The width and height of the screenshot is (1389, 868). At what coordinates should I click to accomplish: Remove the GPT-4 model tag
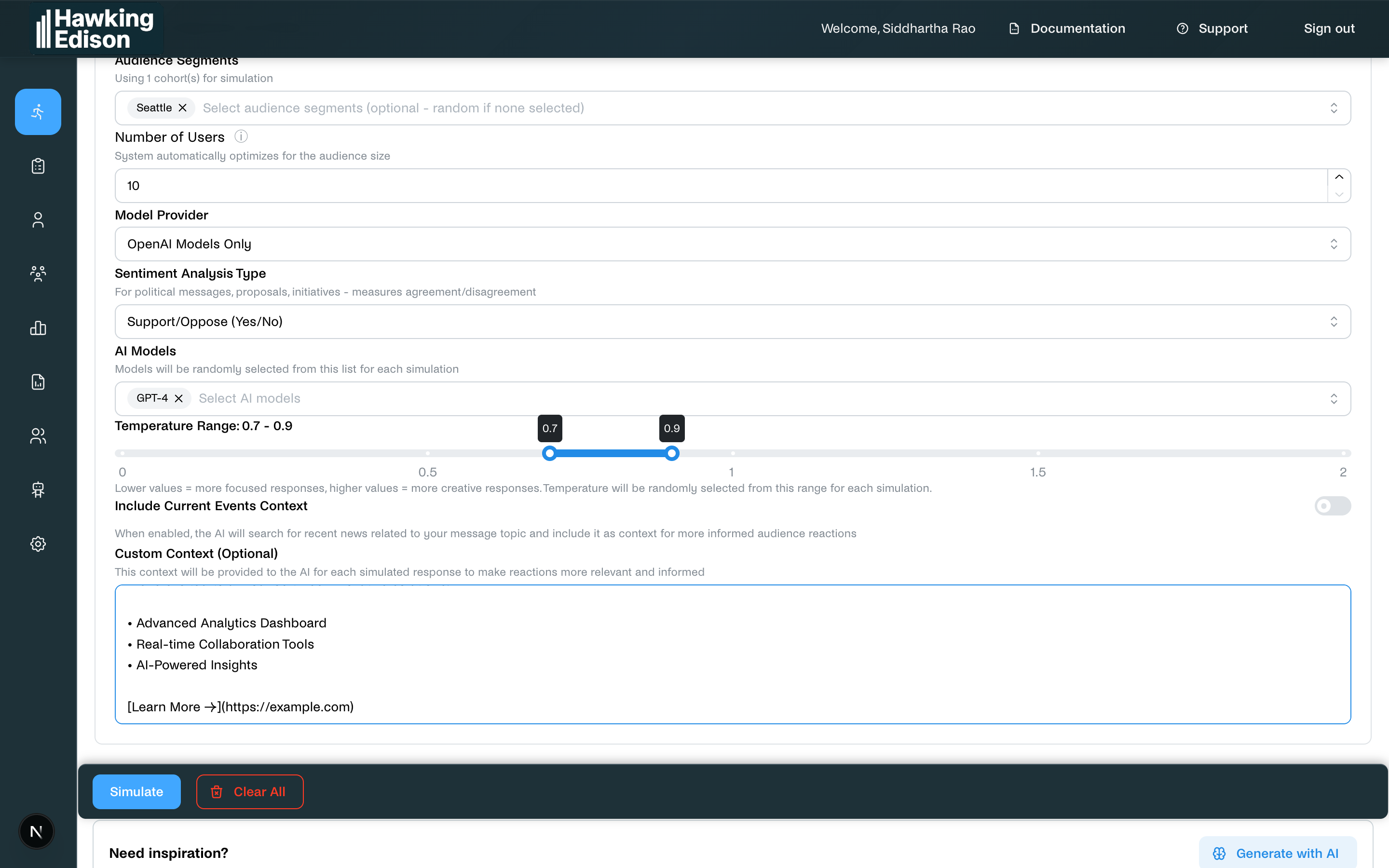point(178,398)
